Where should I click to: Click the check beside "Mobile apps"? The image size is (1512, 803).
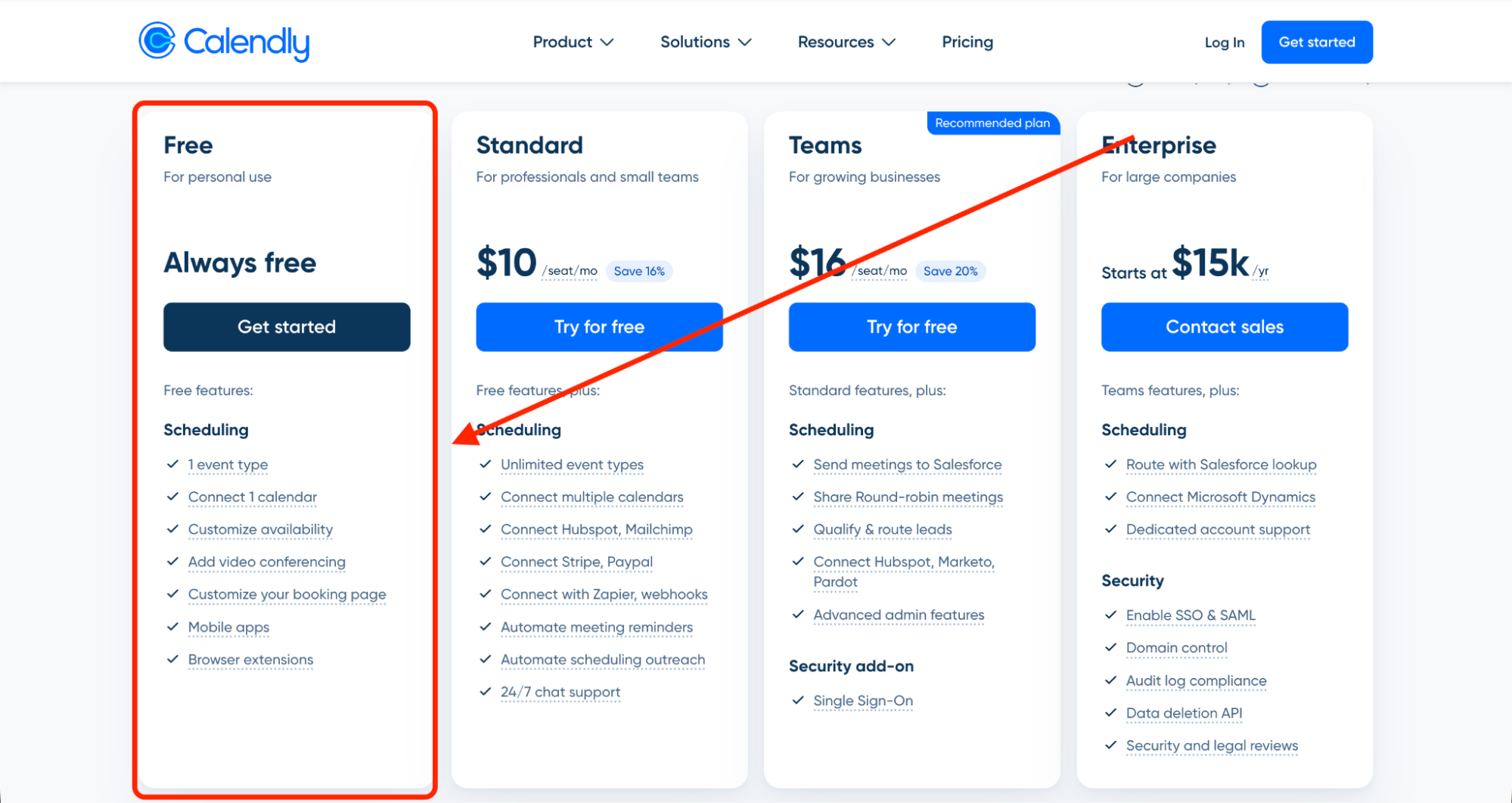(x=172, y=627)
